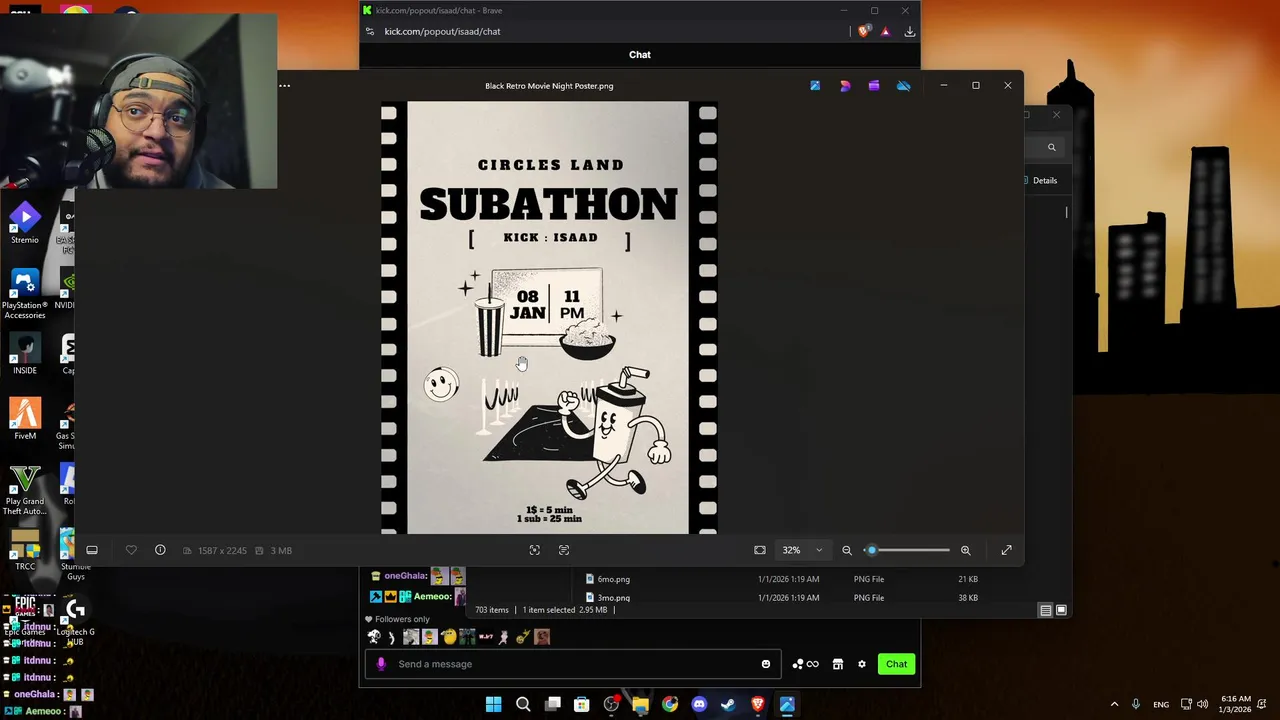Click the scan text icon in Photos
This screenshot has width=1280, height=720.
click(x=564, y=550)
